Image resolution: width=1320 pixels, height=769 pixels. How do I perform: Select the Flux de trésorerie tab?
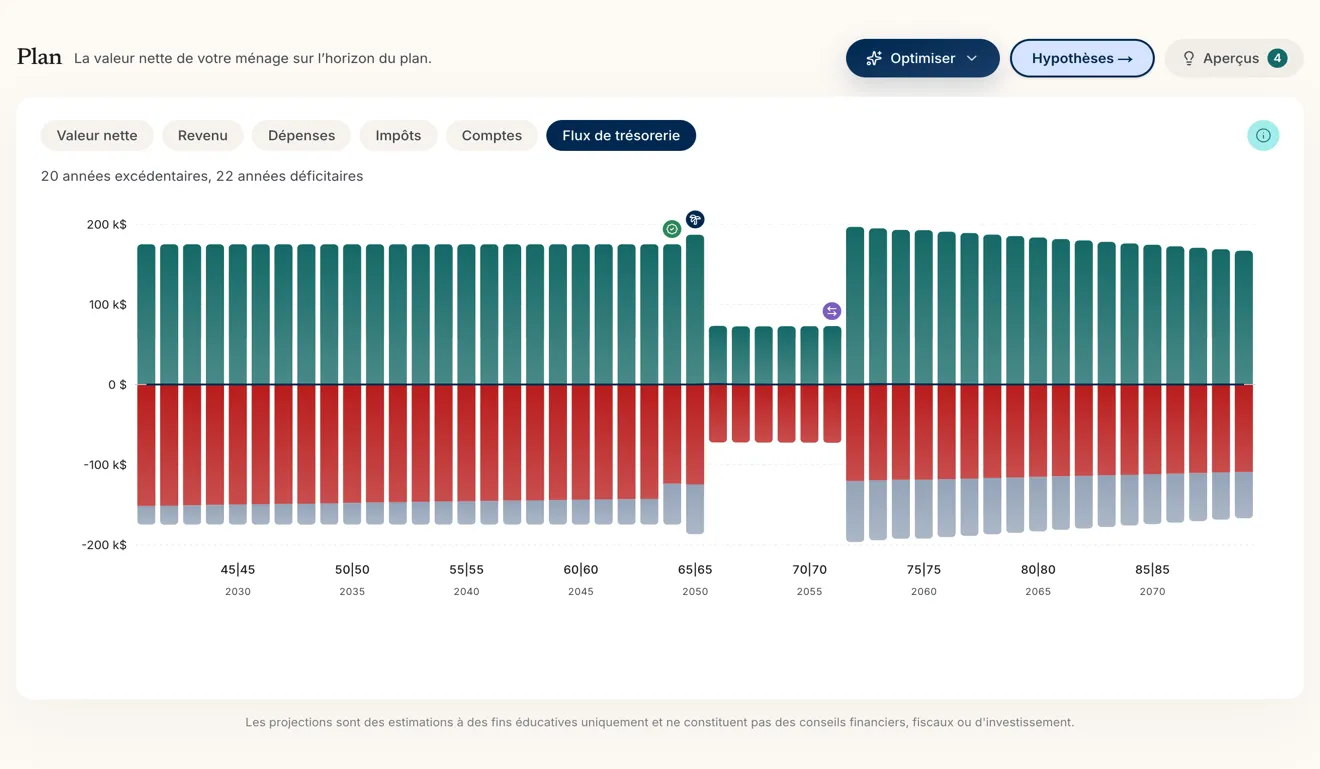(x=621, y=135)
